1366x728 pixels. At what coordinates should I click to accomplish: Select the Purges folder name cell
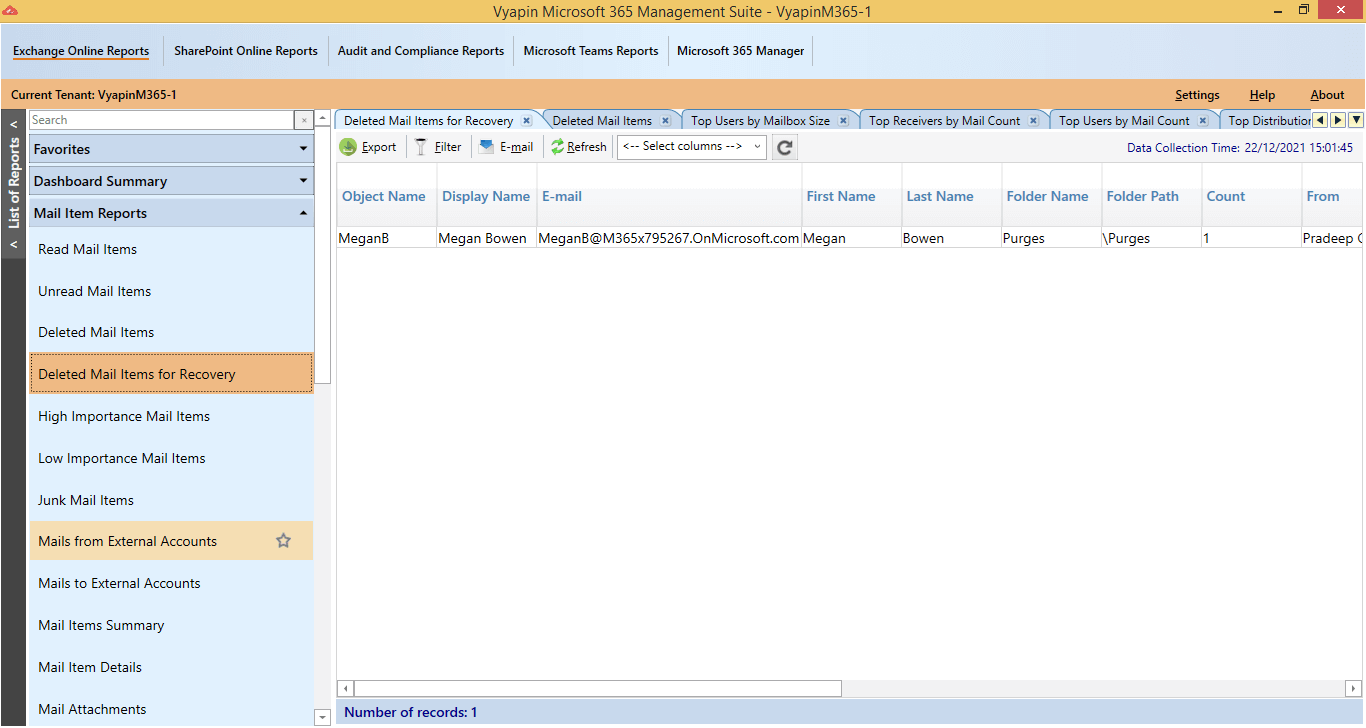[1051, 238]
